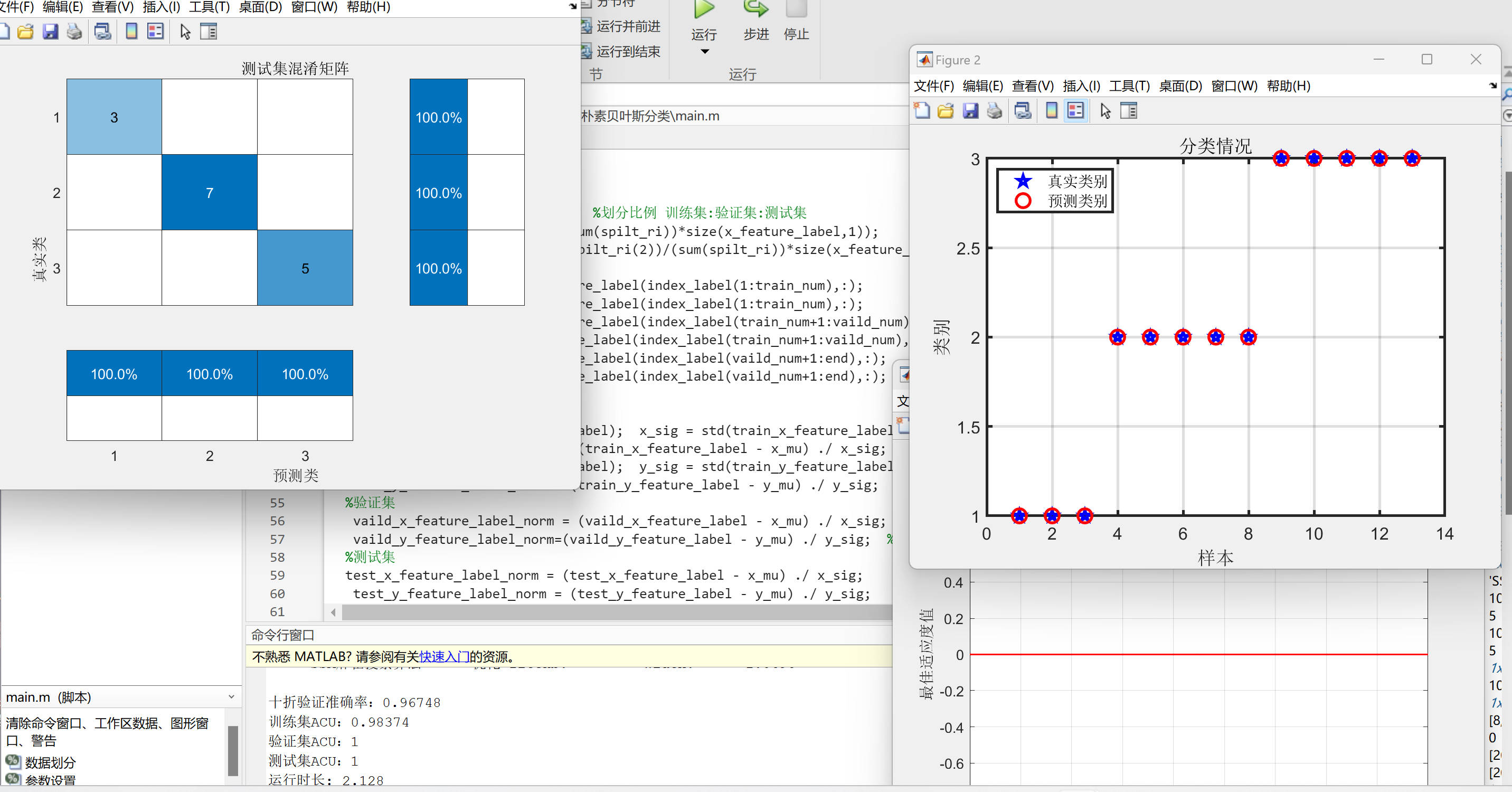Open 插入(I) menu in confusion matrix figure
The image size is (1512, 792).
162,7
